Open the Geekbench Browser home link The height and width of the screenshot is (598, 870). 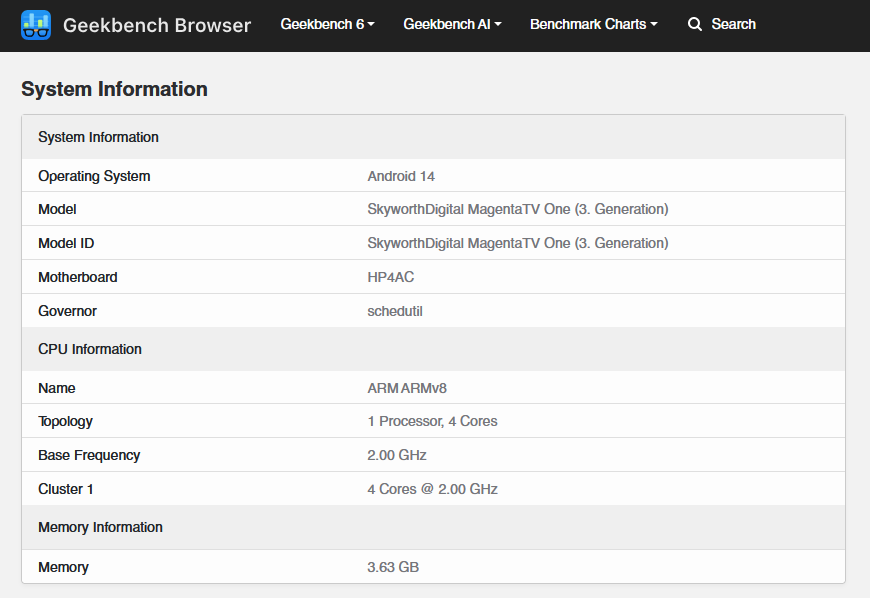(157, 25)
